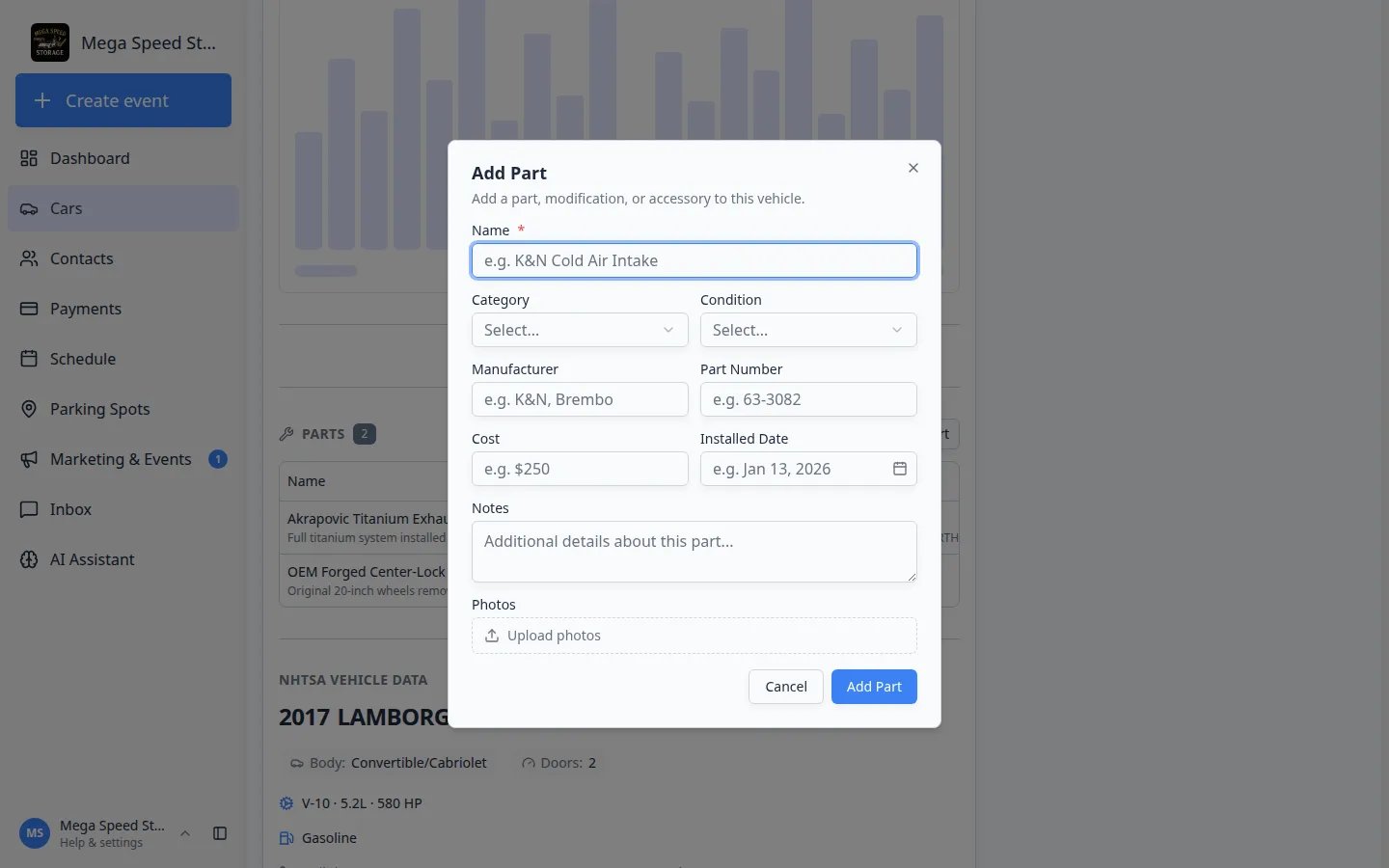Click the Payments card icon

pos(29,309)
